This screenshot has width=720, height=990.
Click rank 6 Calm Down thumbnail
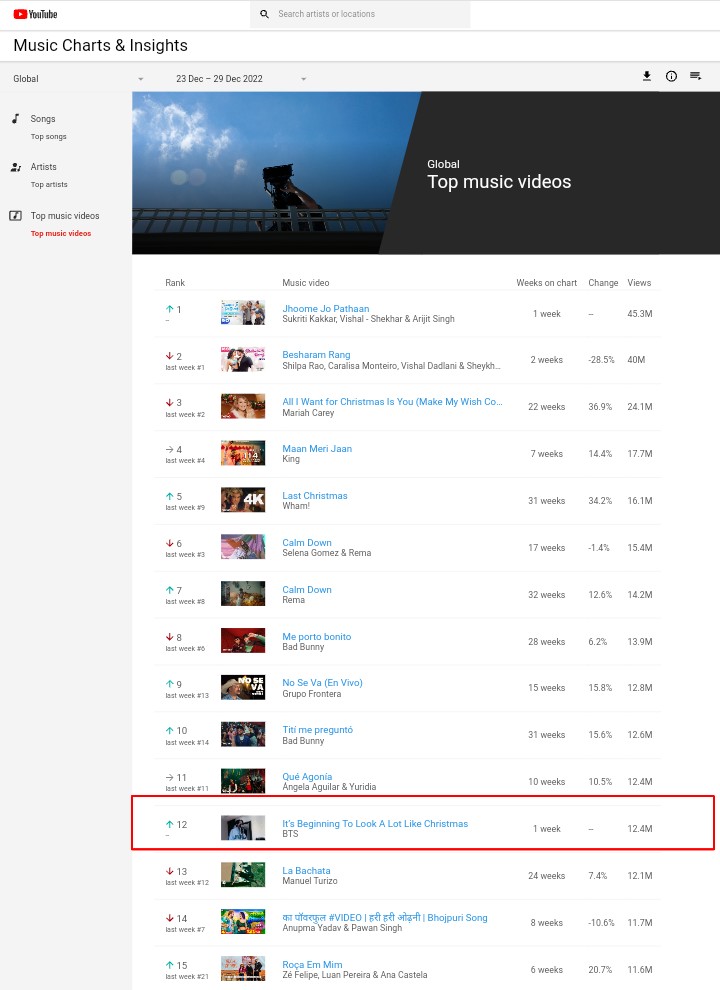[x=243, y=547]
